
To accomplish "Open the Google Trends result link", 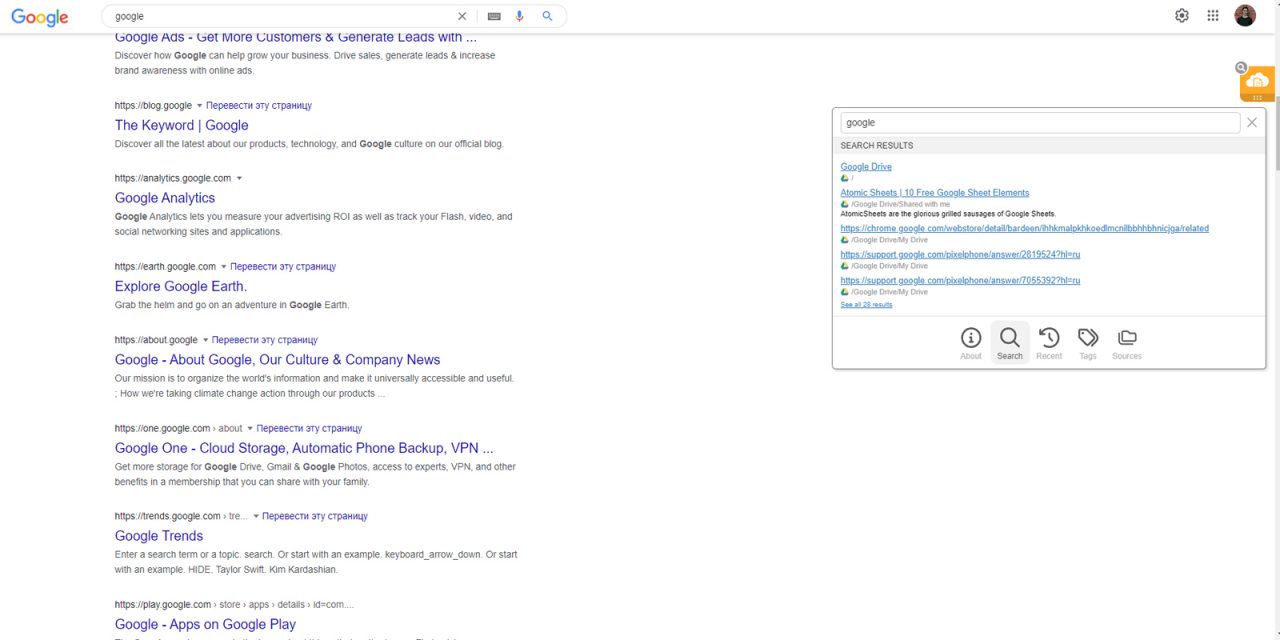I will (159, 536).
